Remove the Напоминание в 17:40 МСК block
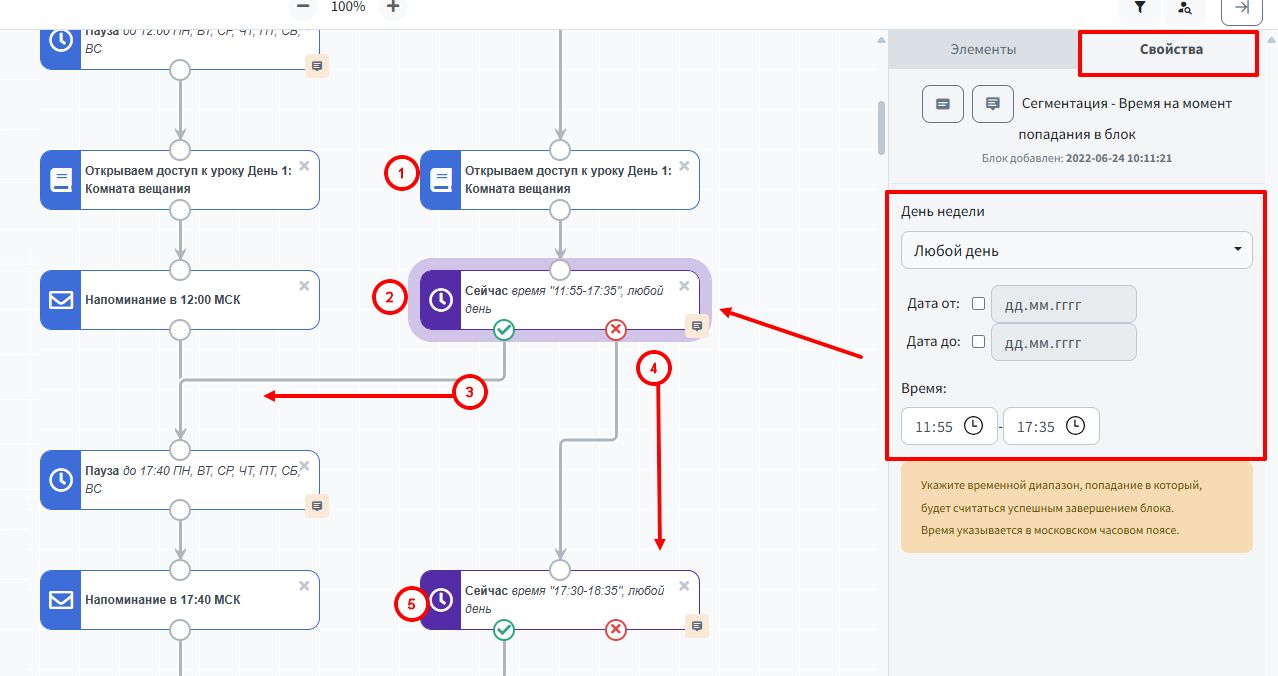The image size is (1278, 676). point(304,586)
